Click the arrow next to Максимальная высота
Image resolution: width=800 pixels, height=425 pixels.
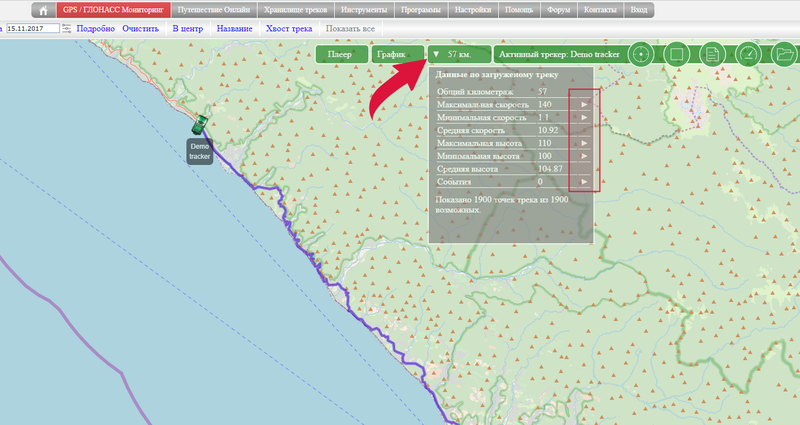584,143
